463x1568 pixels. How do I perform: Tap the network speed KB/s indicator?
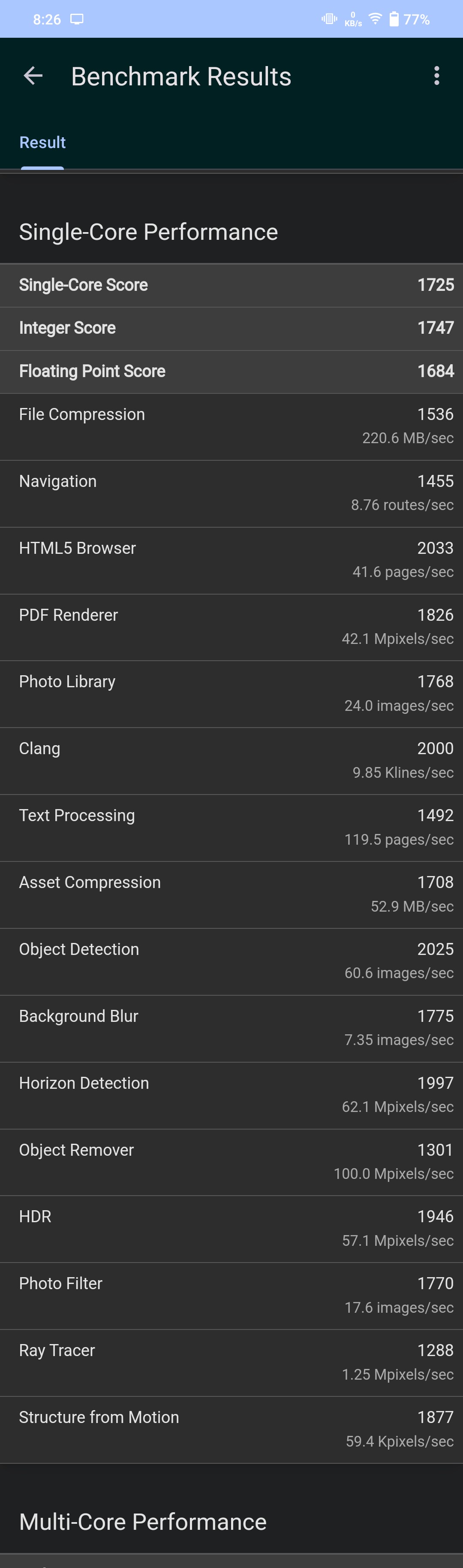click(x=353, y=19)
